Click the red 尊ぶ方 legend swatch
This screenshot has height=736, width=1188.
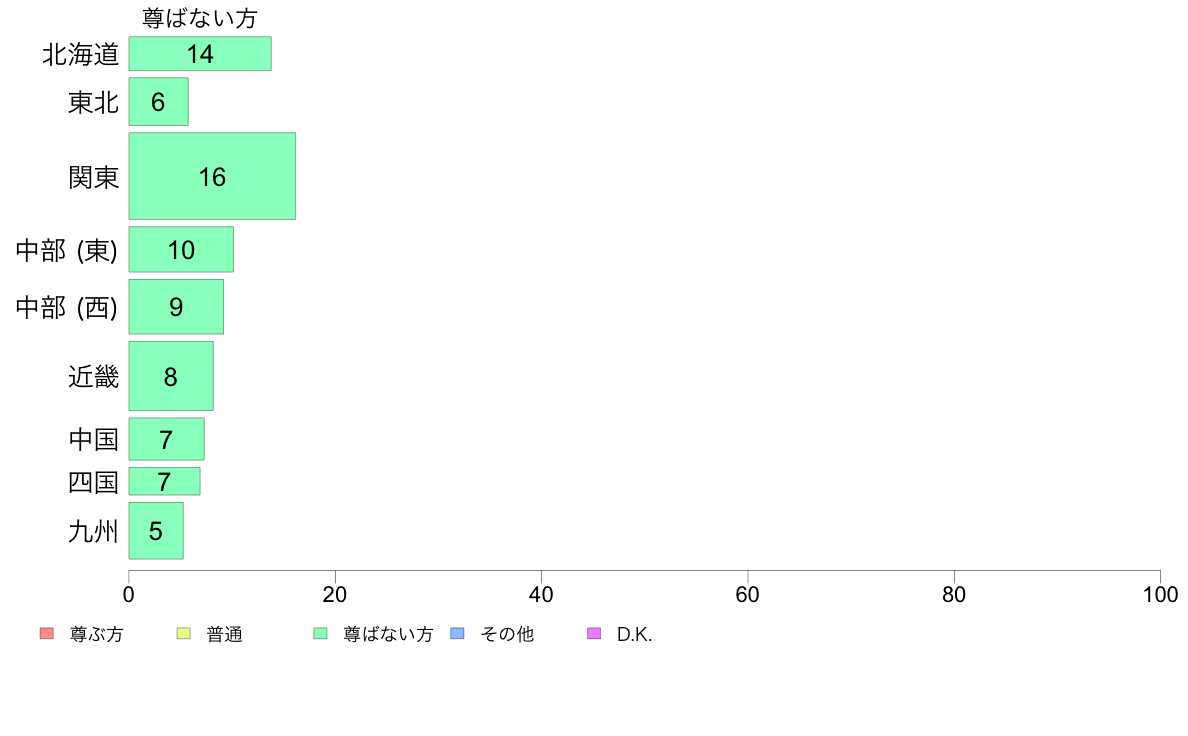47,634
